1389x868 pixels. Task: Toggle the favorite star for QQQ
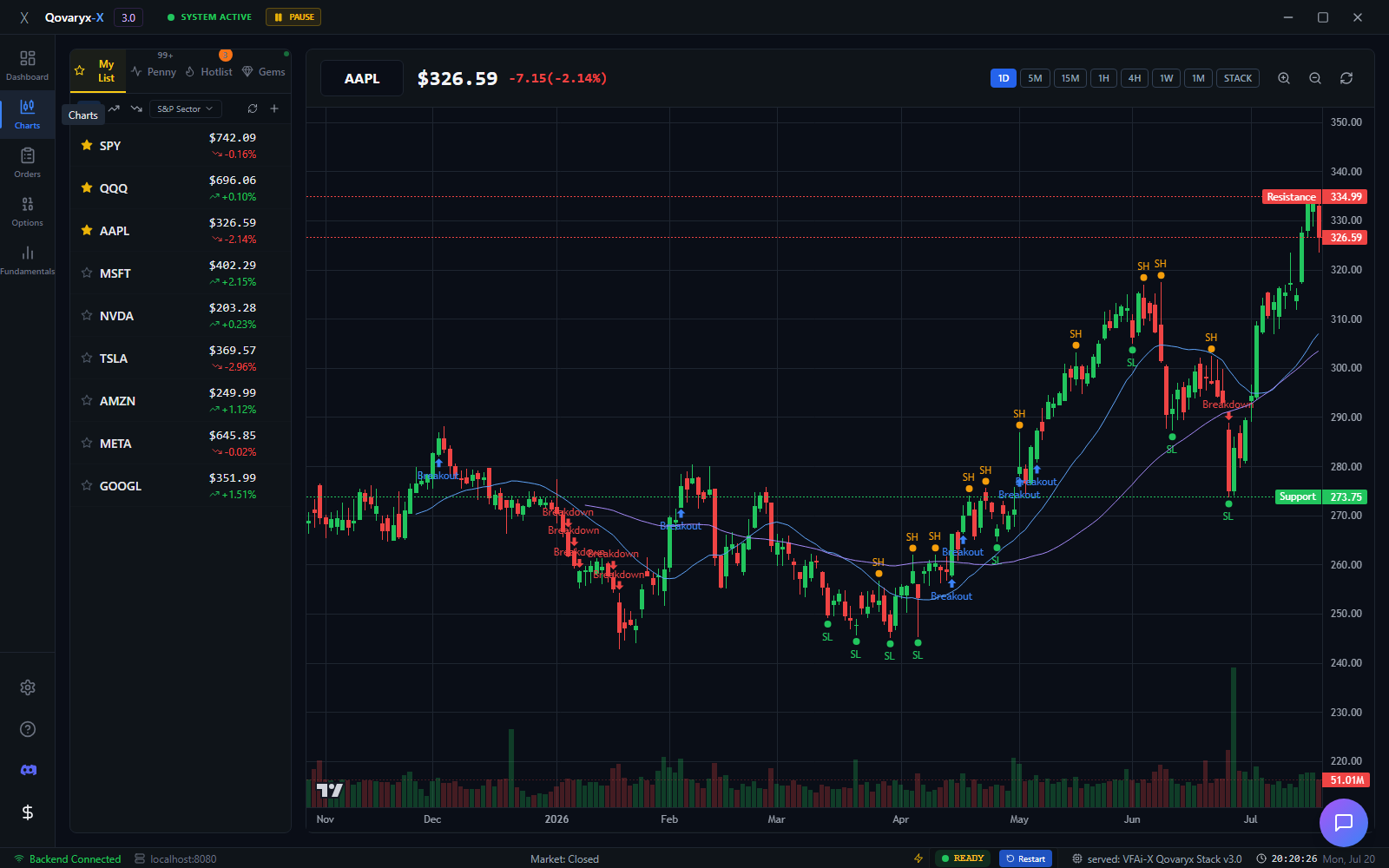[87, 187]
